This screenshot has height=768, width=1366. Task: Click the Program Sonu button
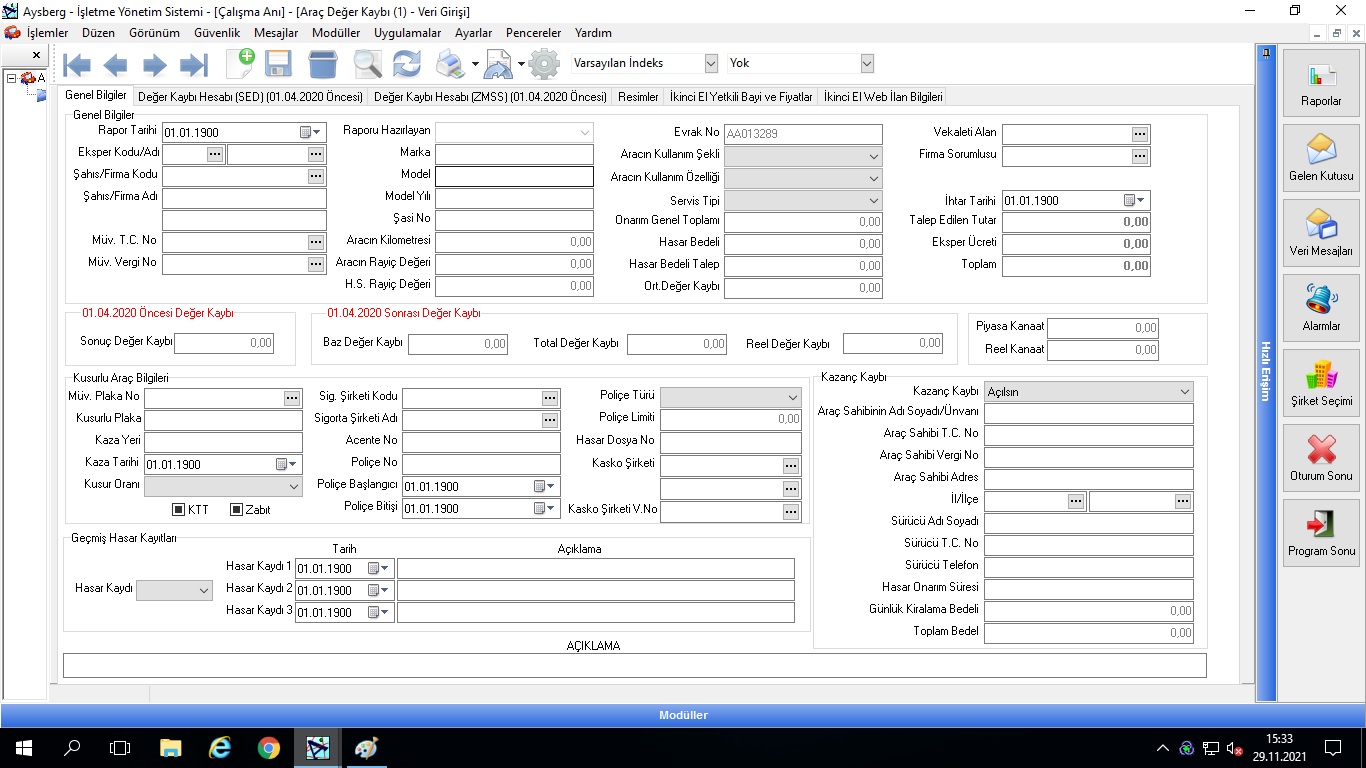click(1321, 532)
